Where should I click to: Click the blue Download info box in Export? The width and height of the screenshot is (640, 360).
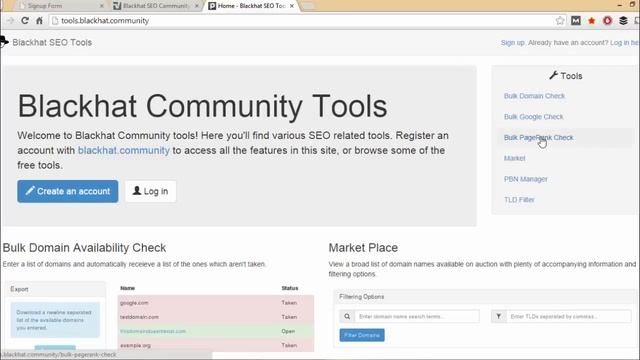pyautogui.click(x=55, y=320)
